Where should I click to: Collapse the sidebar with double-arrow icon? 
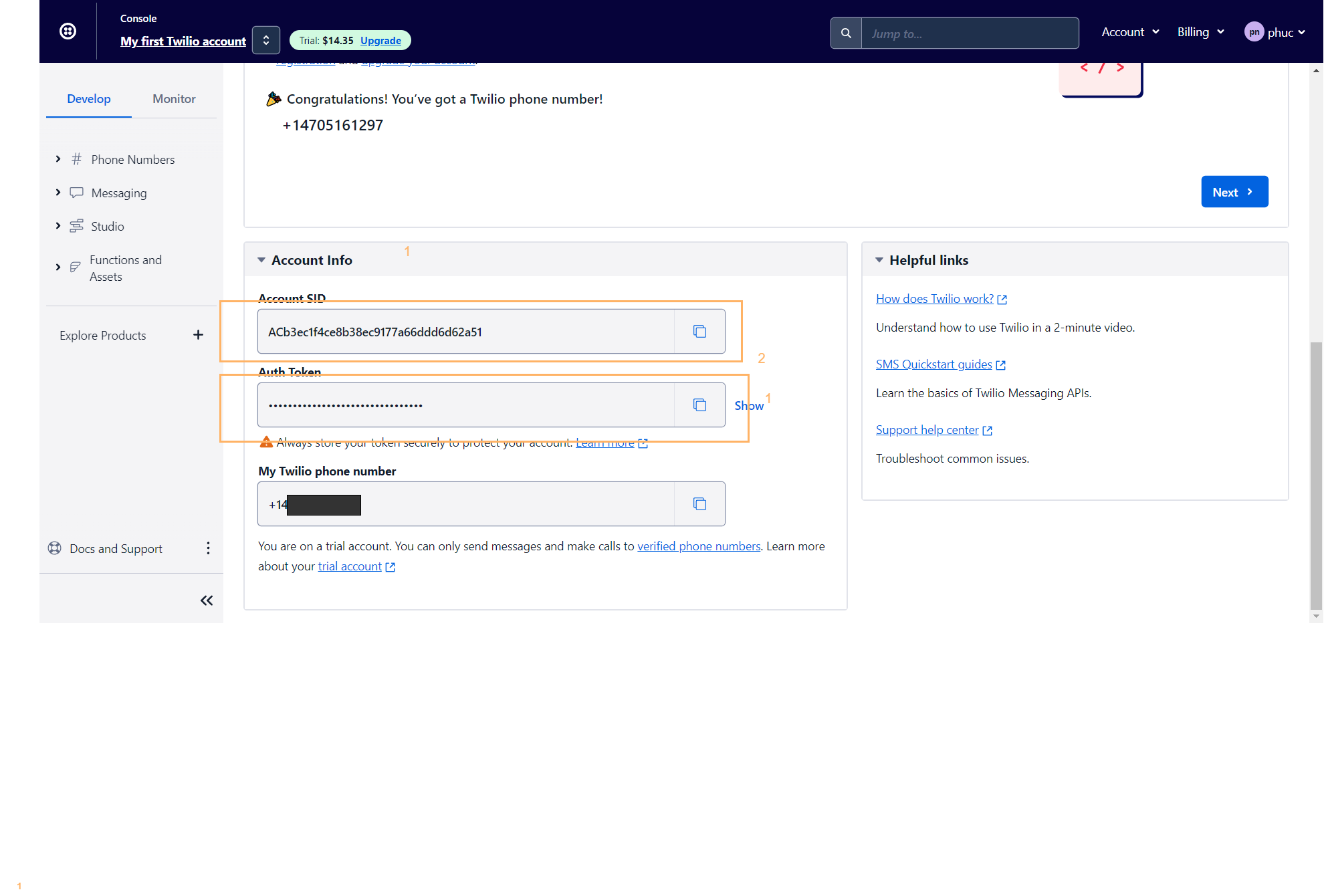pyautogui.click(x=207, y=600)
